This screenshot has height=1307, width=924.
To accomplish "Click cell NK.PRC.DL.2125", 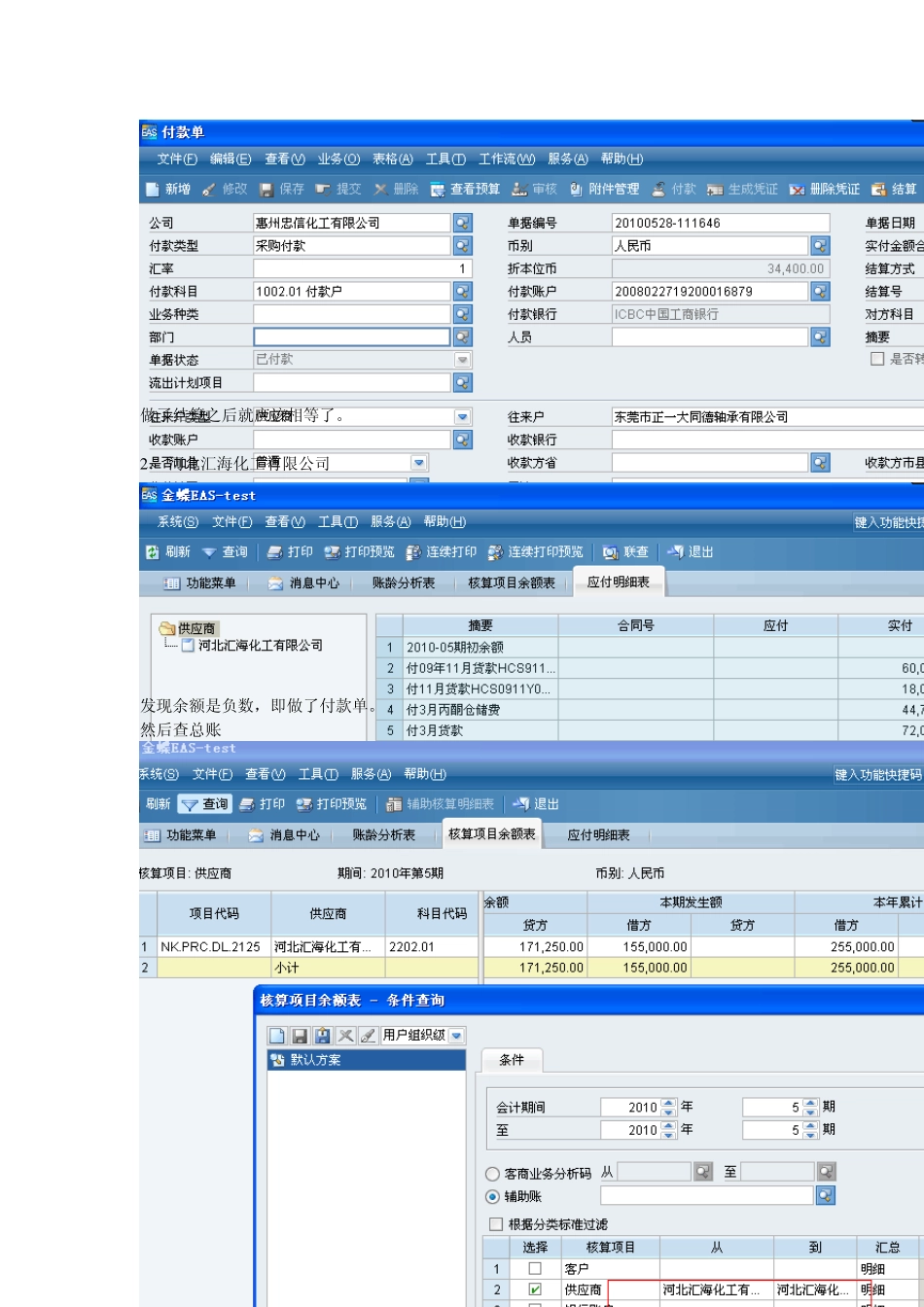I will [214, 946].
